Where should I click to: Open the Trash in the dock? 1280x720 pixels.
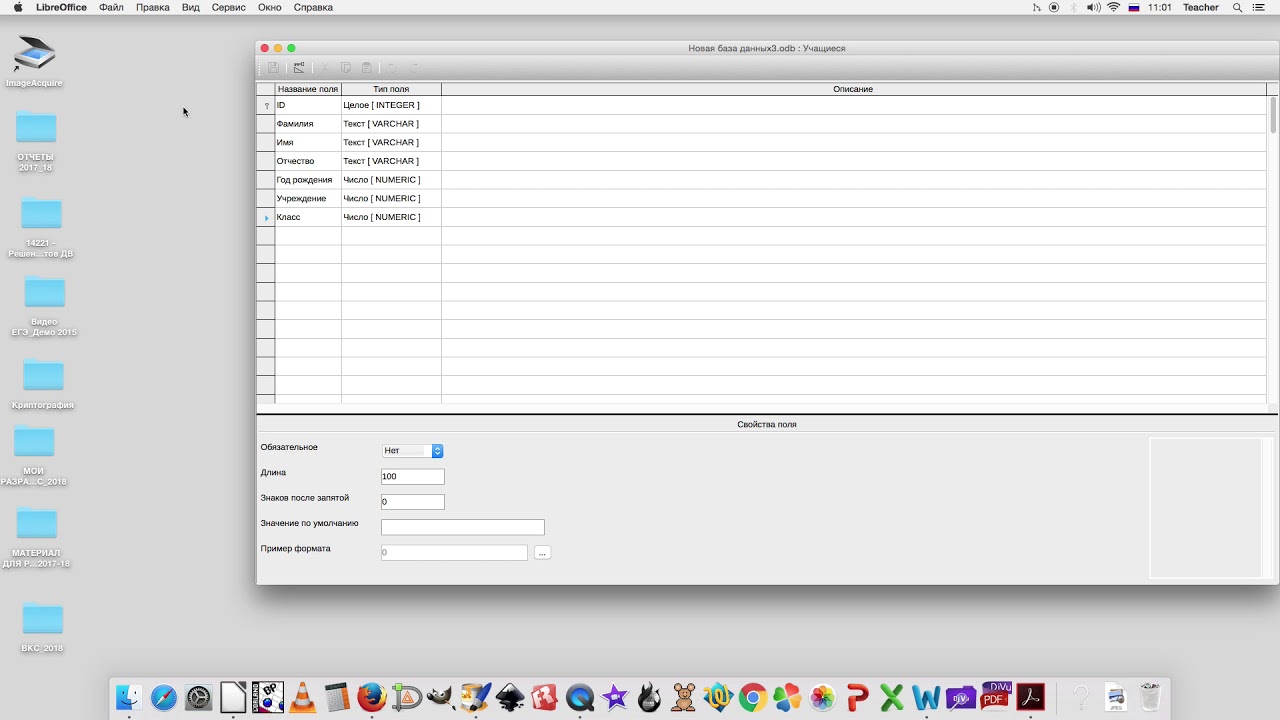pyautogui.click(x=1150, y=697)
